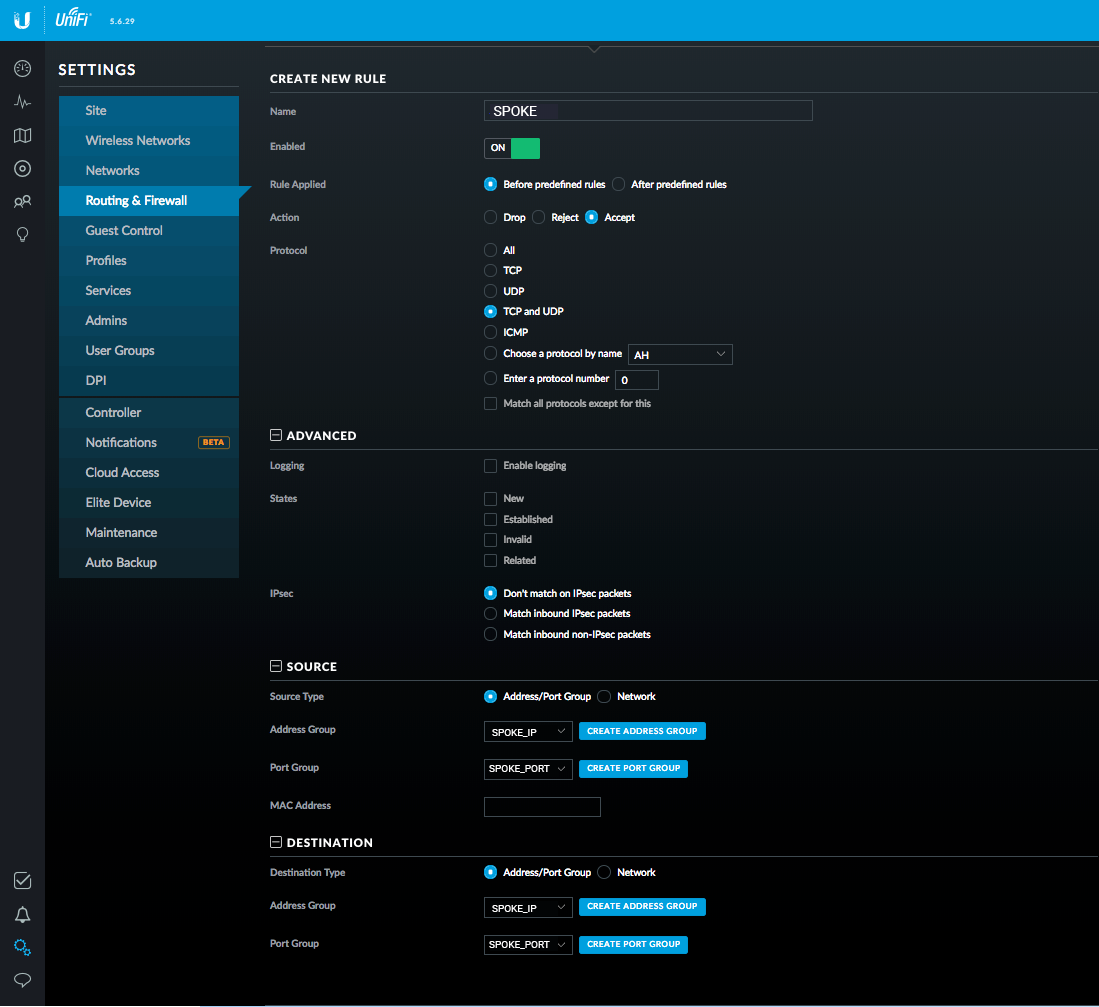Select the Drop action radio button

tap(491, 217)
